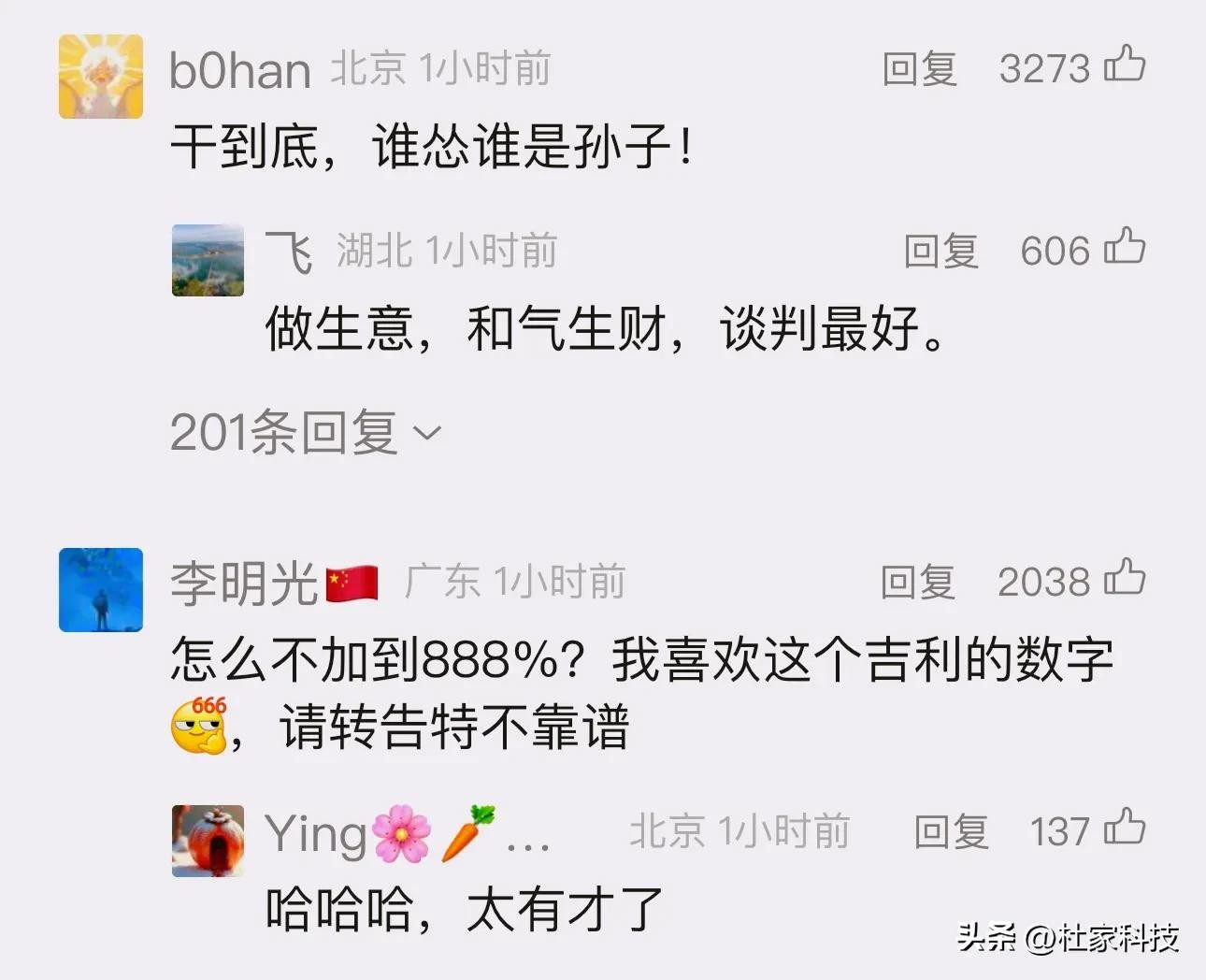The width and height of the screenshot is (1206, 980).
Task: Like 飞's reply via thumbs-up icon
Action: coord(1125,248)
